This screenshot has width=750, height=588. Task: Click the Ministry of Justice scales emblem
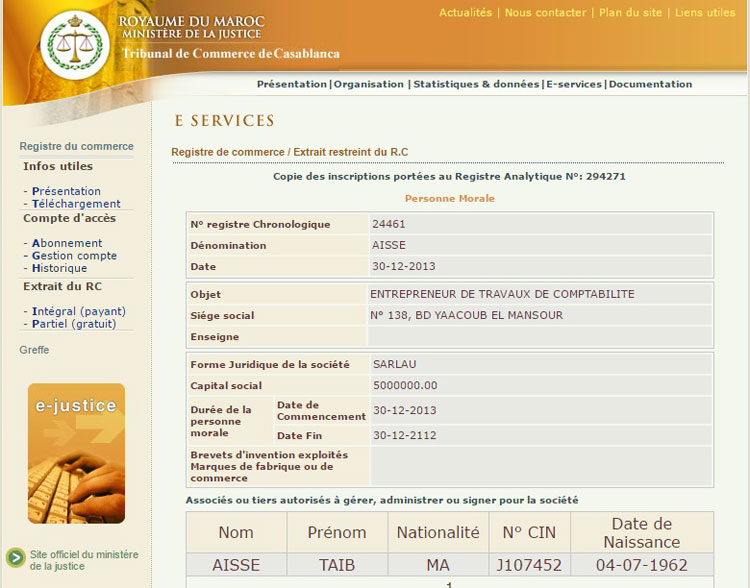[x=75, y=45]
